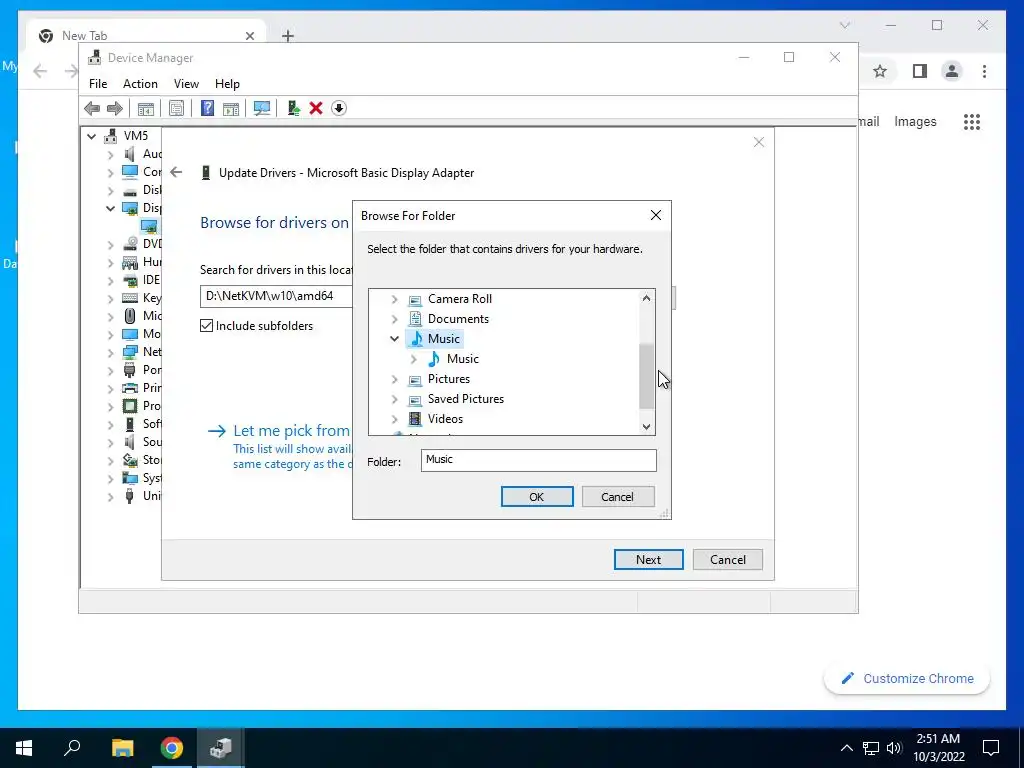Toggle the show/hide console tree toolbar icon
Screen dimensions: 1024x768
click(146, 108)
